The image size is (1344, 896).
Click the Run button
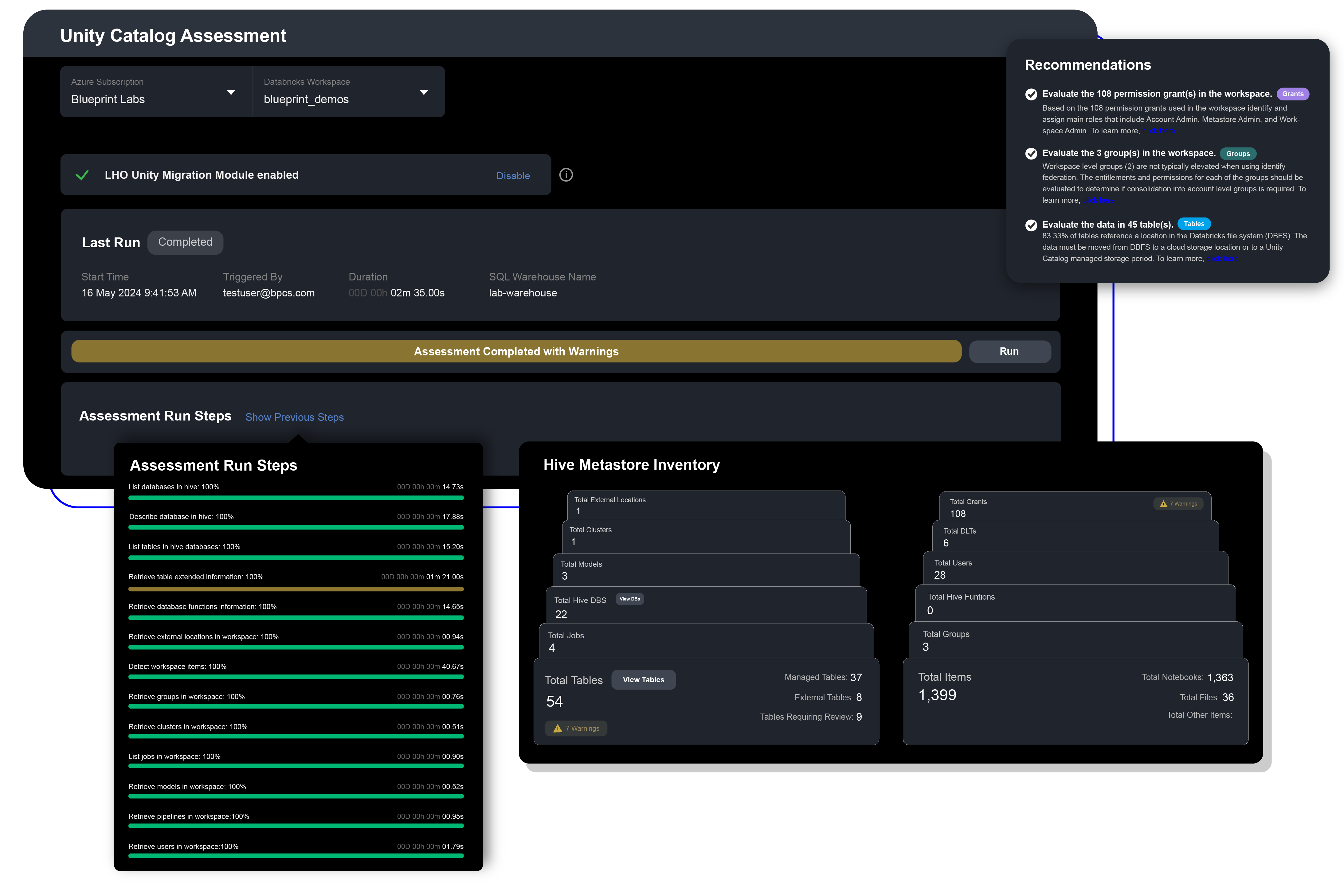tap(1010, 351)
